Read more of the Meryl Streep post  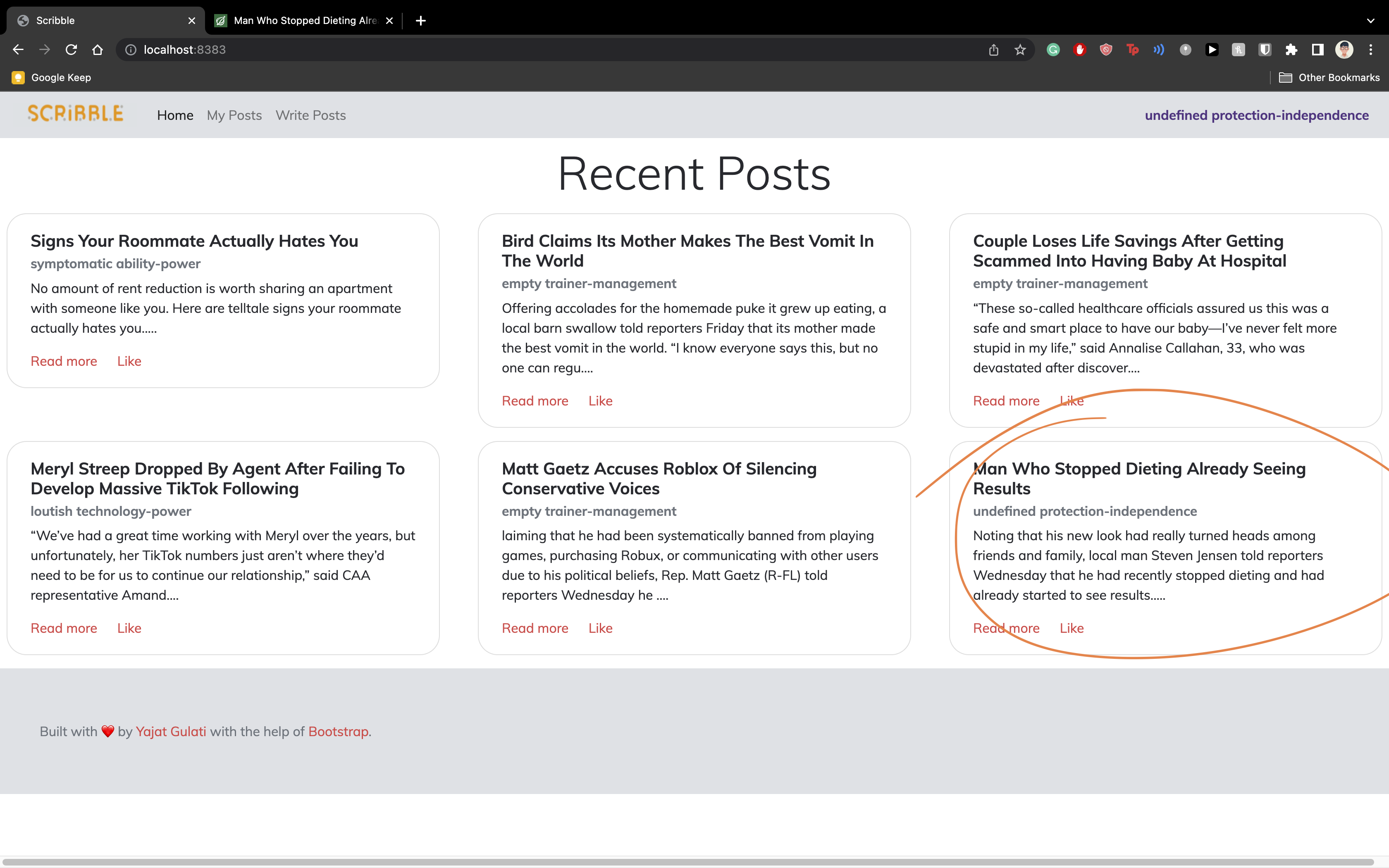point(64,628)
